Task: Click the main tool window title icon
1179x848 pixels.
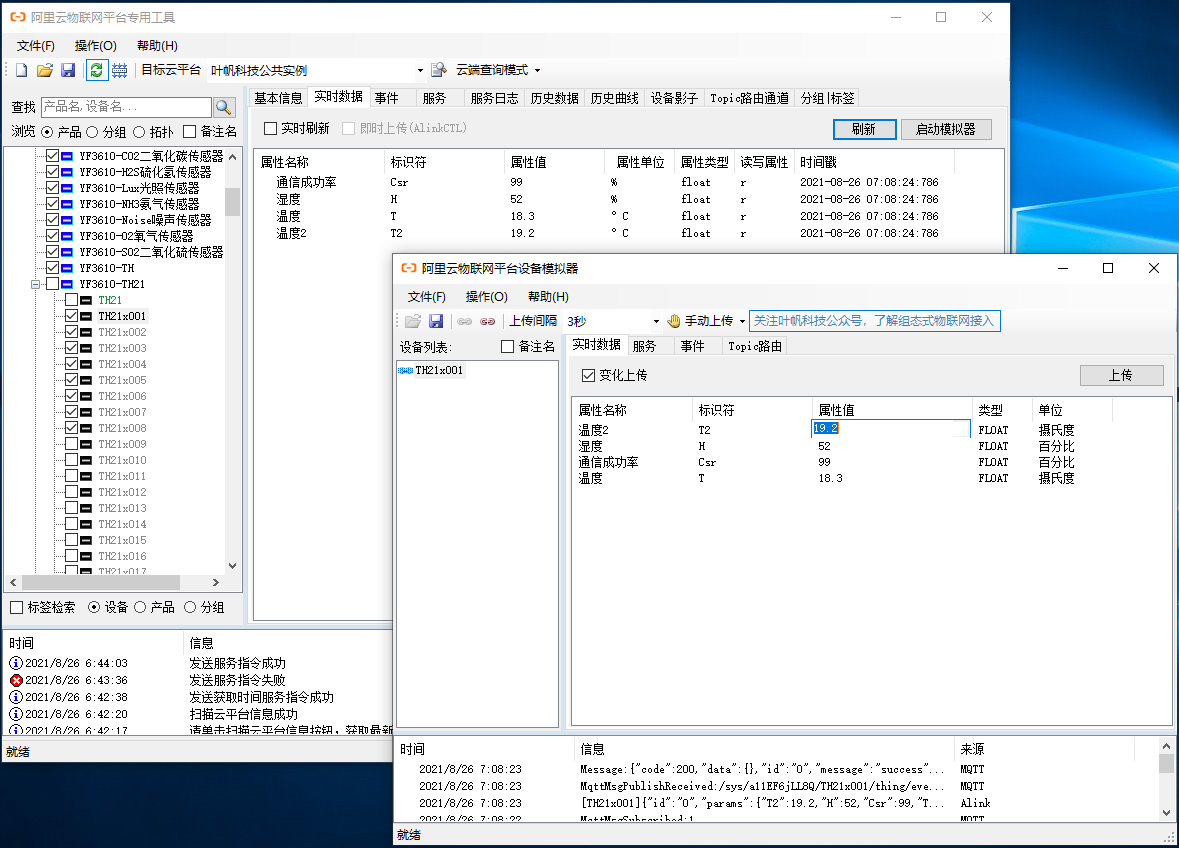Action: 17,17
